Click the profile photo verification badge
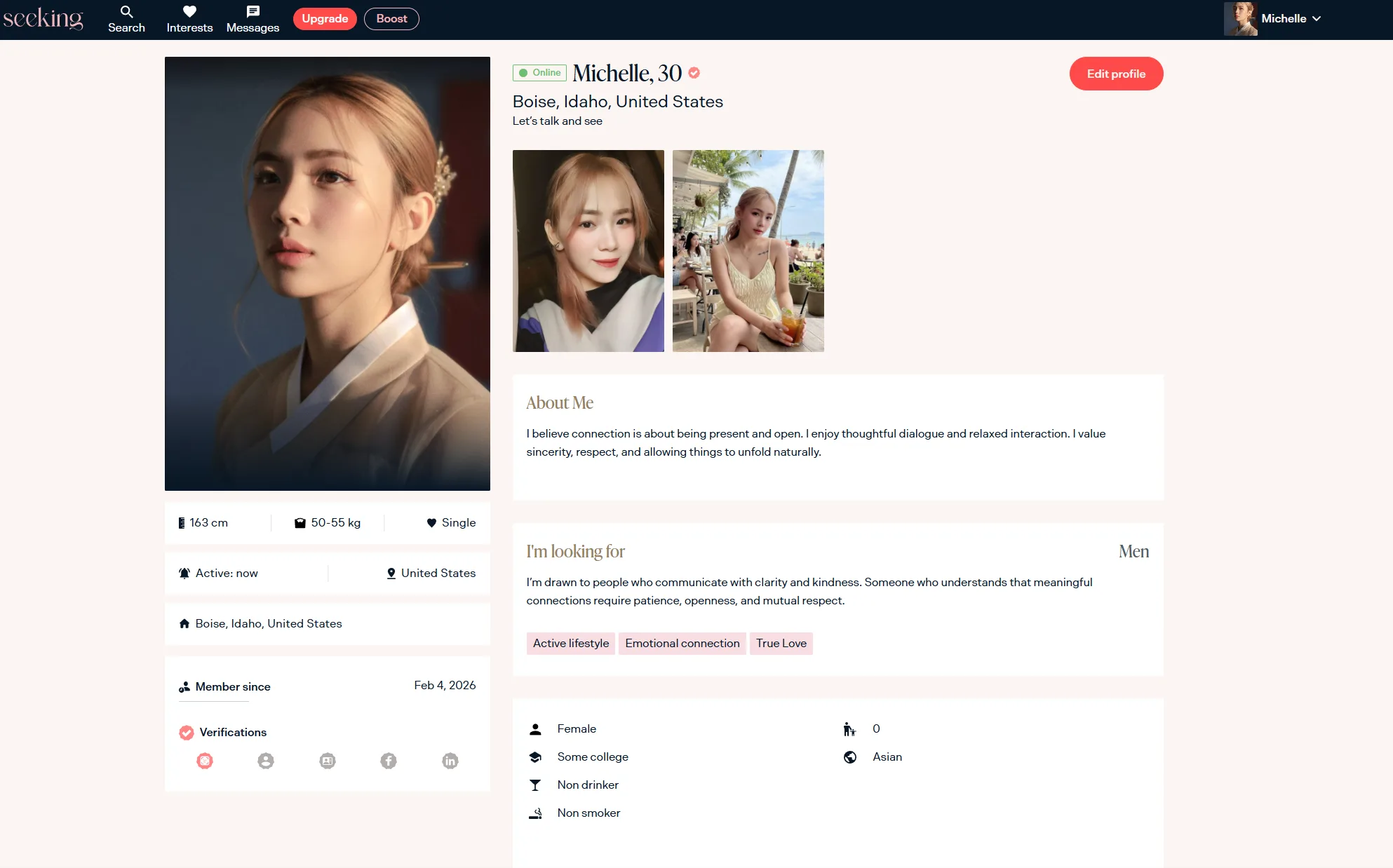This screenshot has width=1393, height=868. click(x=266, y=761)
